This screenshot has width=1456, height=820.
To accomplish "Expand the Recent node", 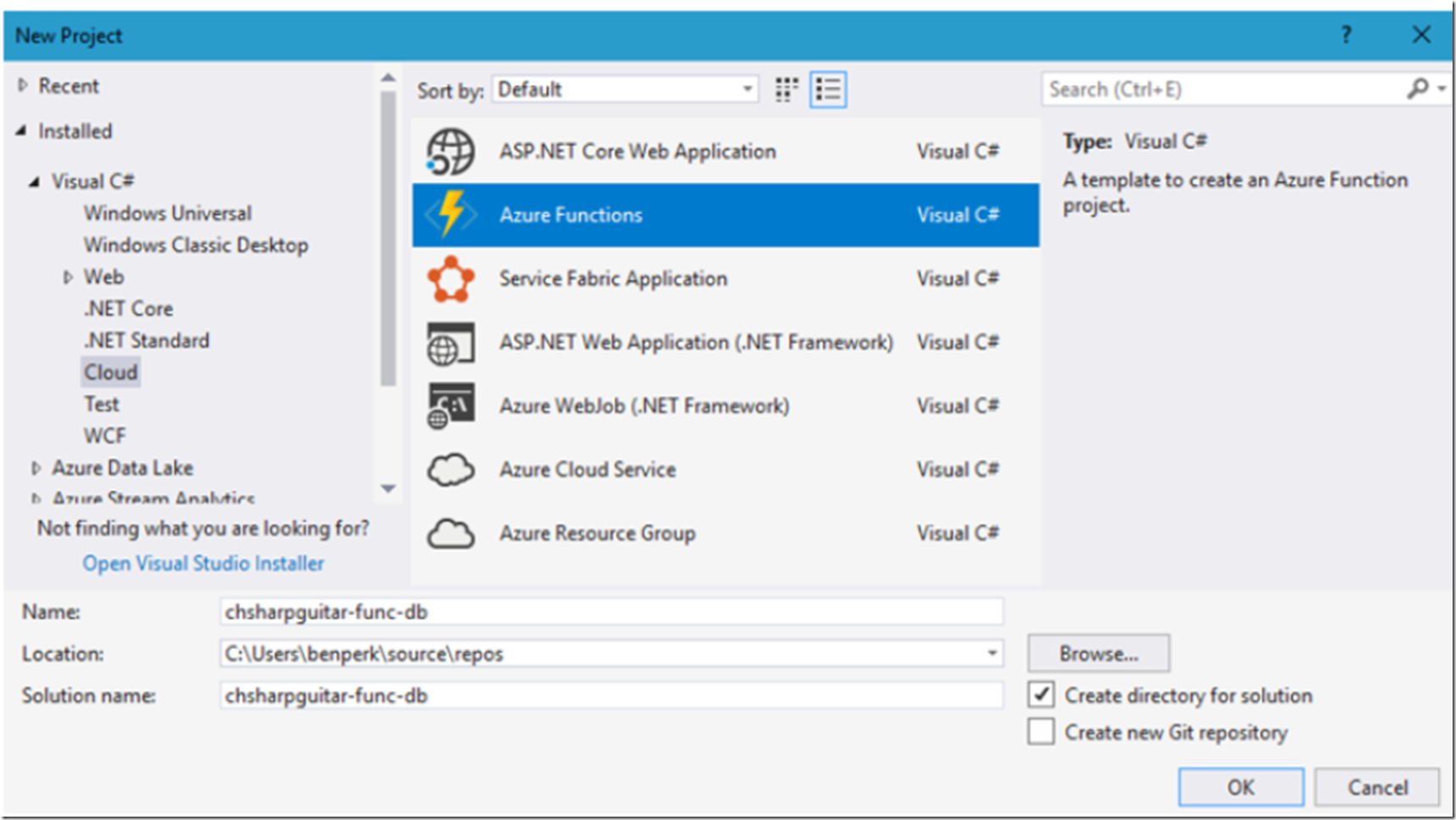I will pyautogui.click(x=23, y=85).
